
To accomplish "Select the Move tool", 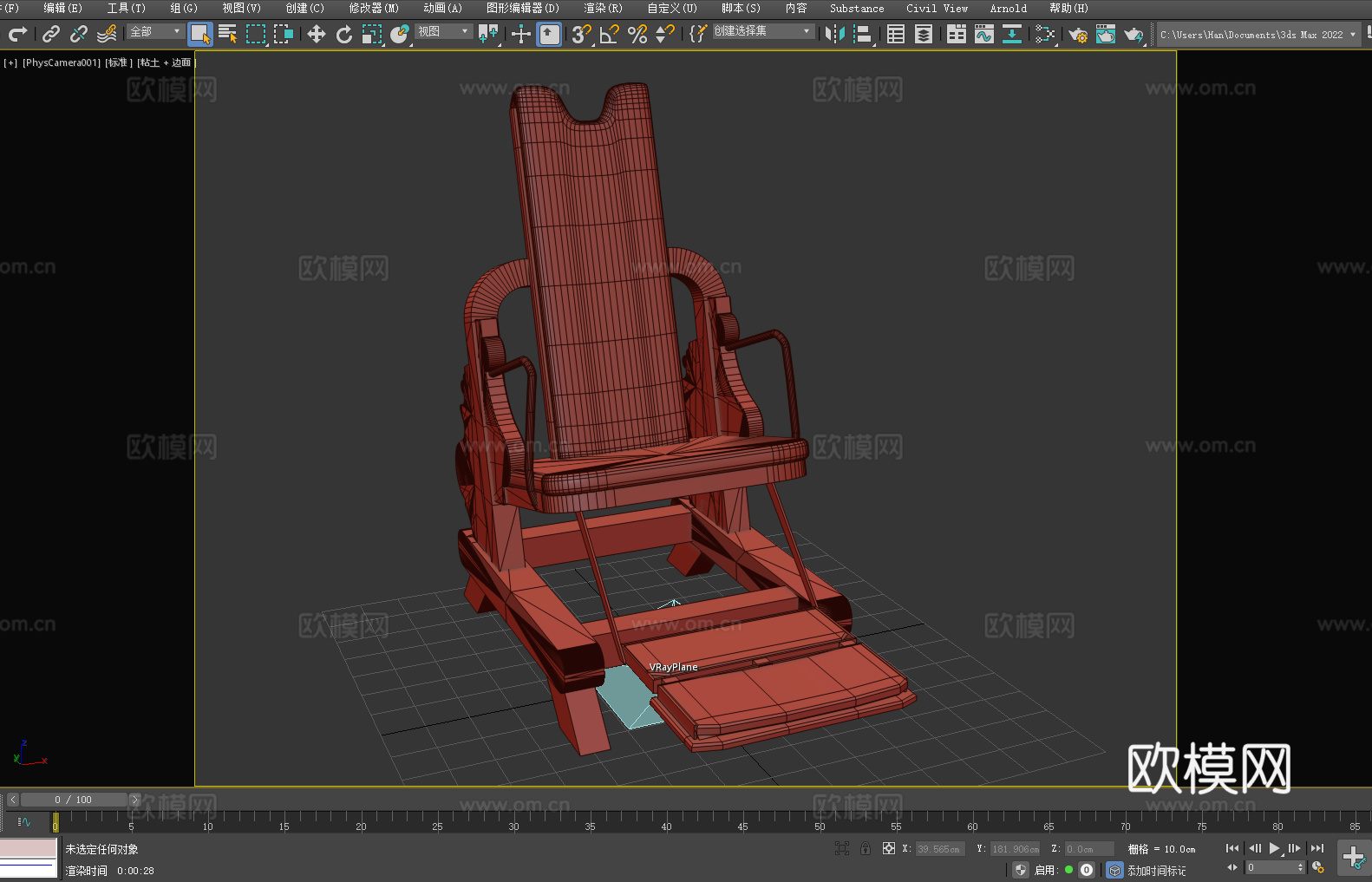I will (x=317, y=35).
